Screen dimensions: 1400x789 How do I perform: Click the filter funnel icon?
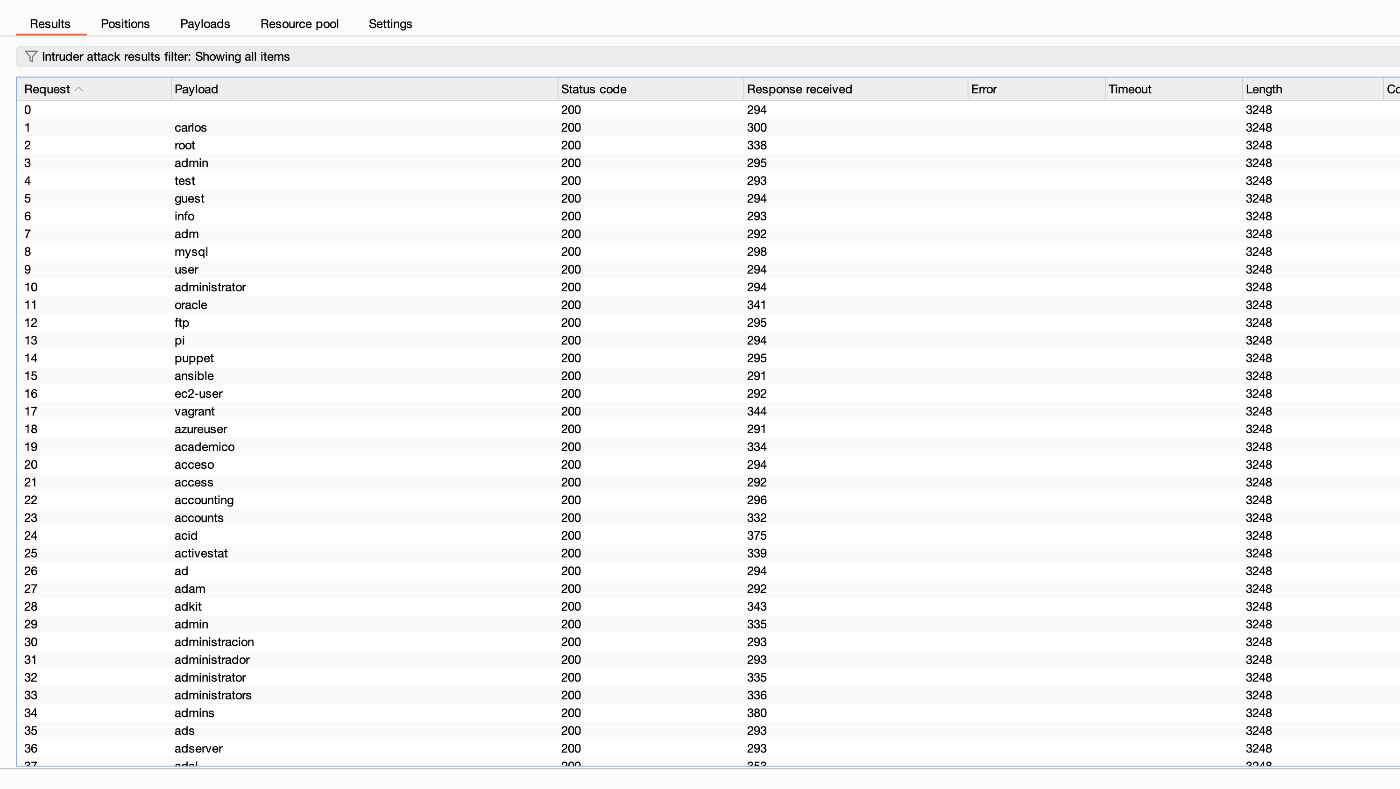pyautogui.click(x=31, y=57)
